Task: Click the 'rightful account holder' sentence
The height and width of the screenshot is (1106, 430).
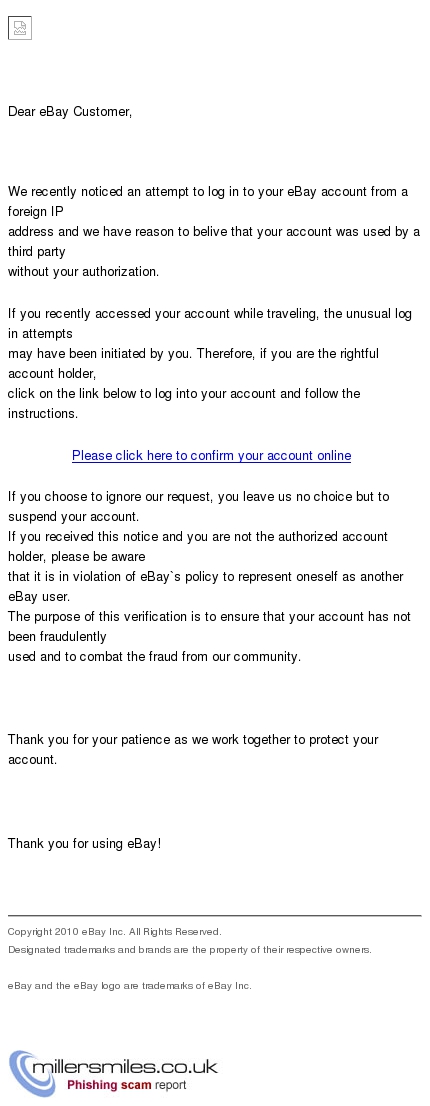Action: click(193, 363)
